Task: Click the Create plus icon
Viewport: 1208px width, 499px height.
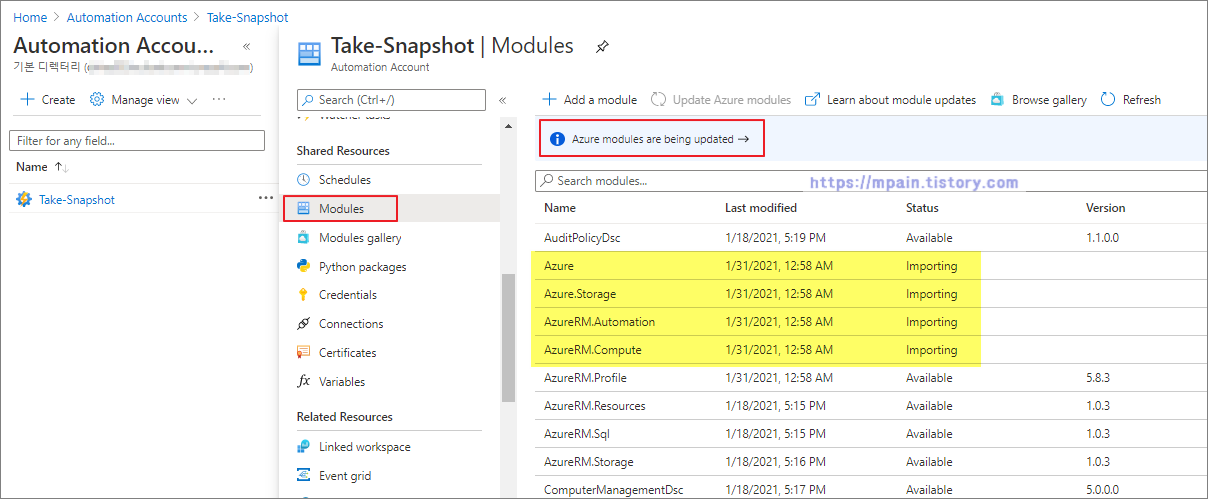Action: [27, 99]
